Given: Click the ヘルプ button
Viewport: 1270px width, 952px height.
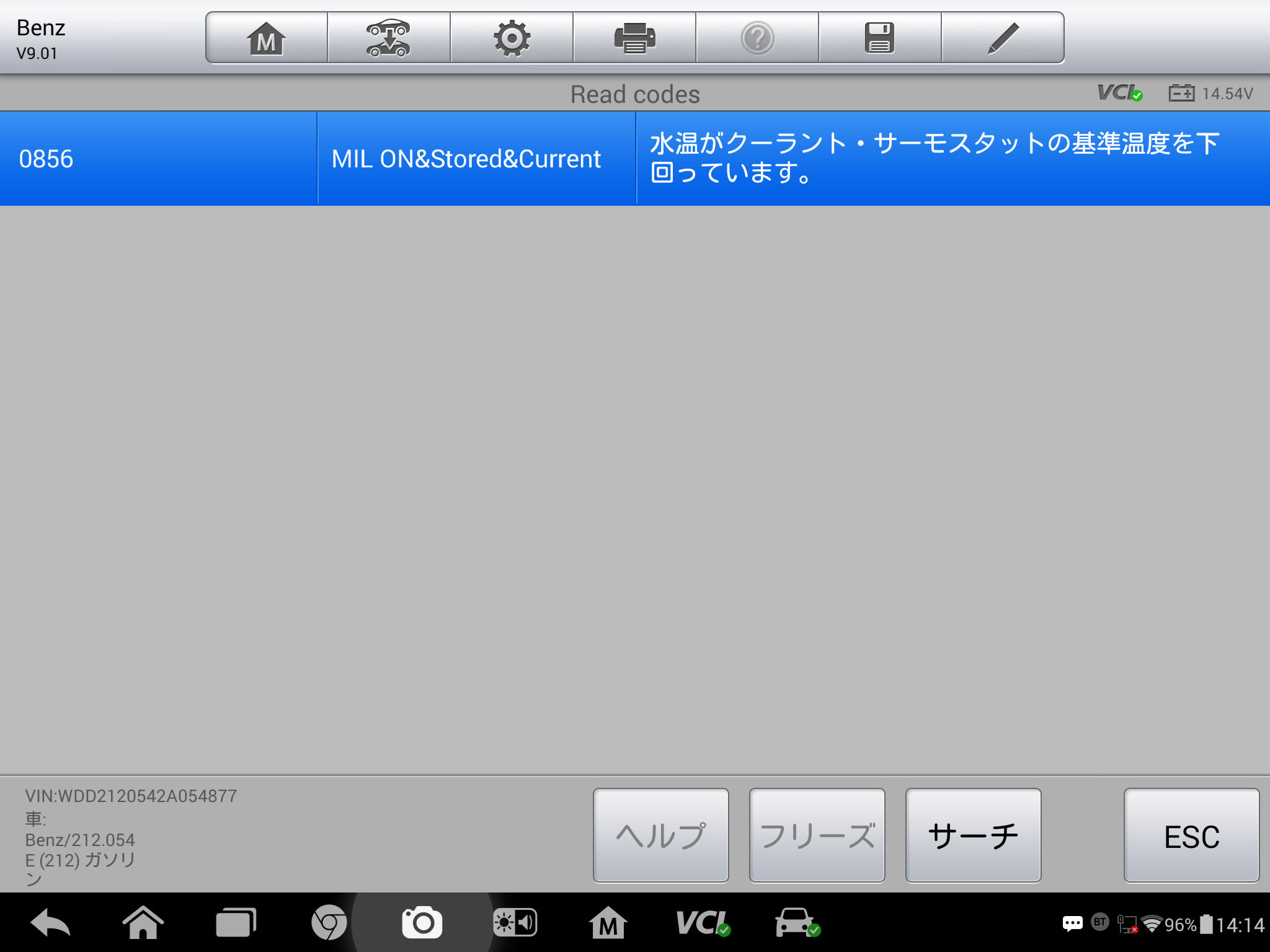Looking at the screenshot, I should [x=661, y=835].
